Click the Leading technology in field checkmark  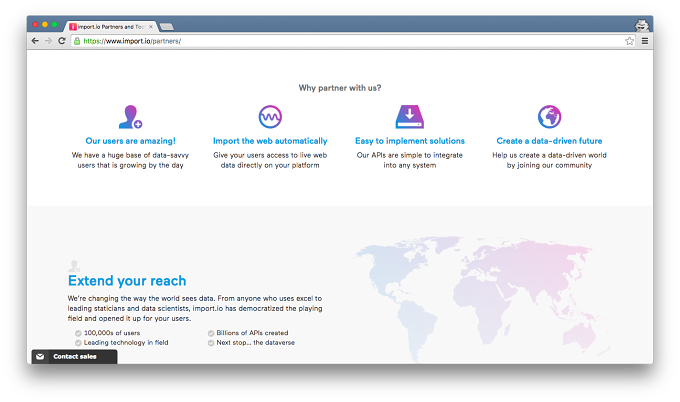point(78,343)
